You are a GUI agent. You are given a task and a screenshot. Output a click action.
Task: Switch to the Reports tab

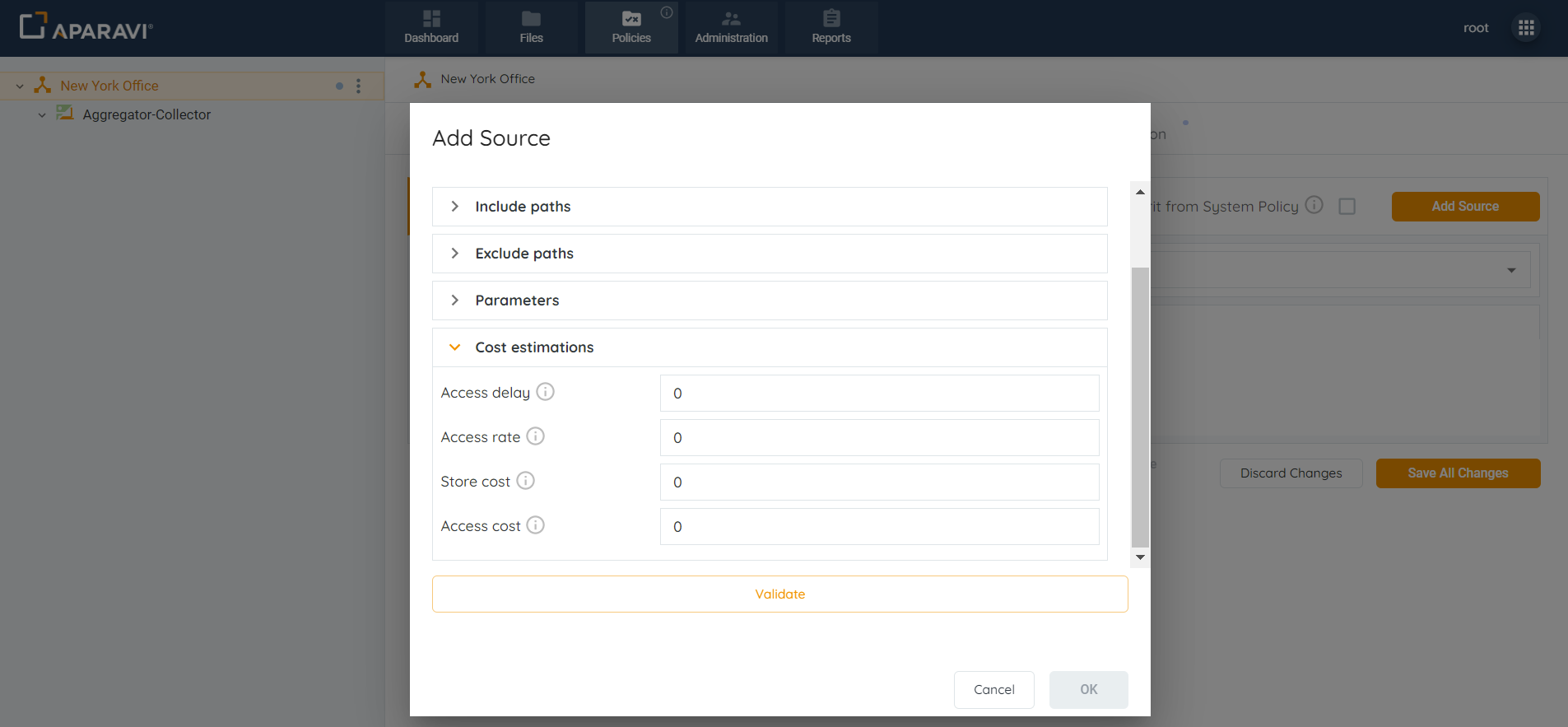(x=831, y=28)
